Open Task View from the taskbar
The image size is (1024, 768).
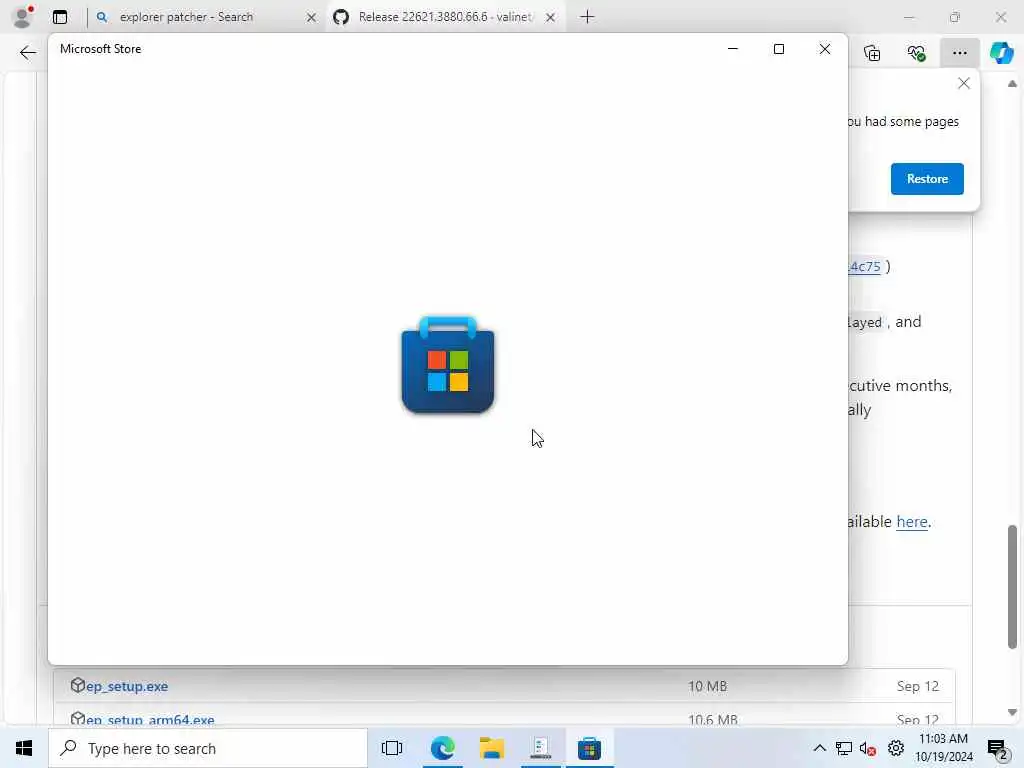point(392,748)
